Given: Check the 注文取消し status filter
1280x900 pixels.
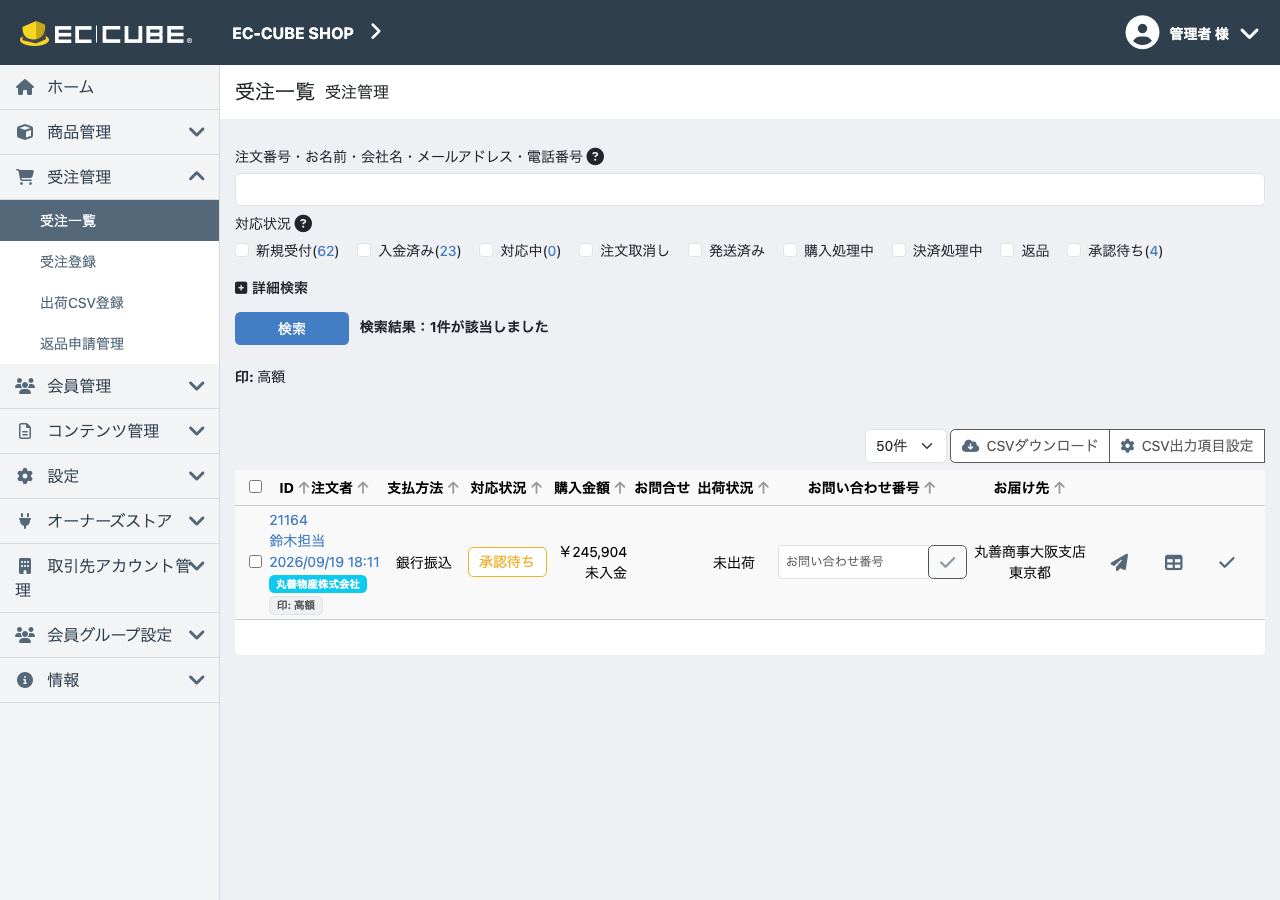Looking at the screenshot, I should tap(586, 250).
